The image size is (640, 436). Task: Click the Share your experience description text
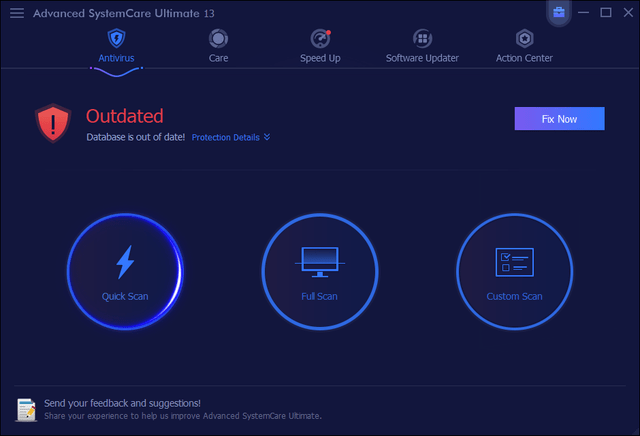point(183,416)
